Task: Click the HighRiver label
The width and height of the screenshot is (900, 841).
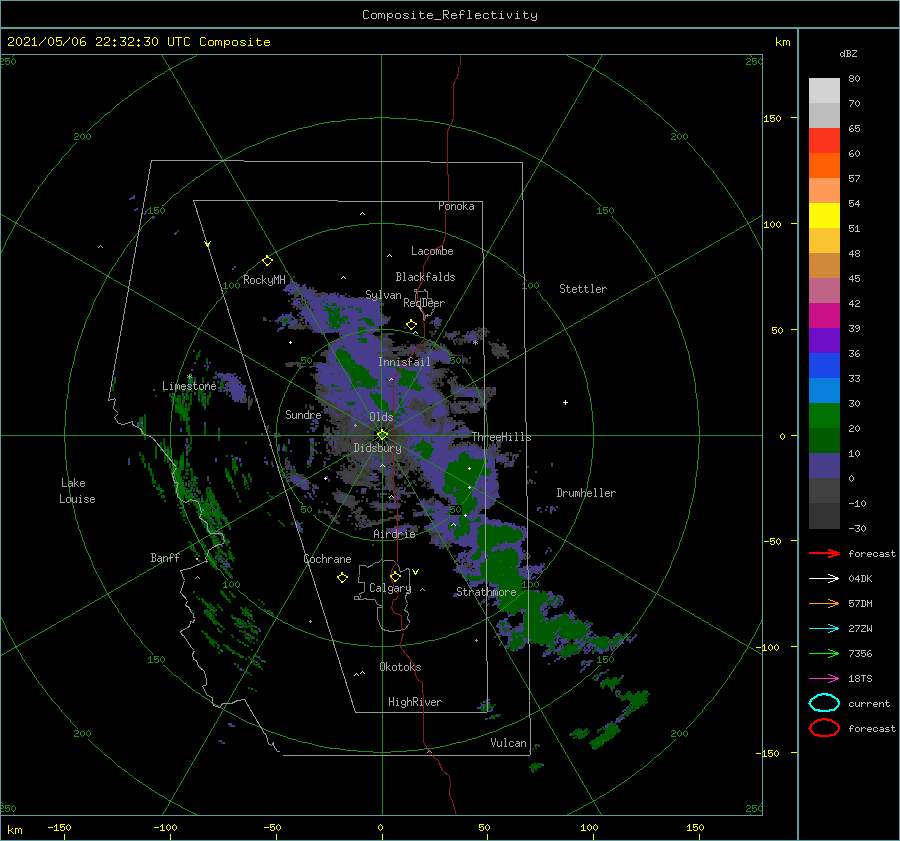Action: 415,702
